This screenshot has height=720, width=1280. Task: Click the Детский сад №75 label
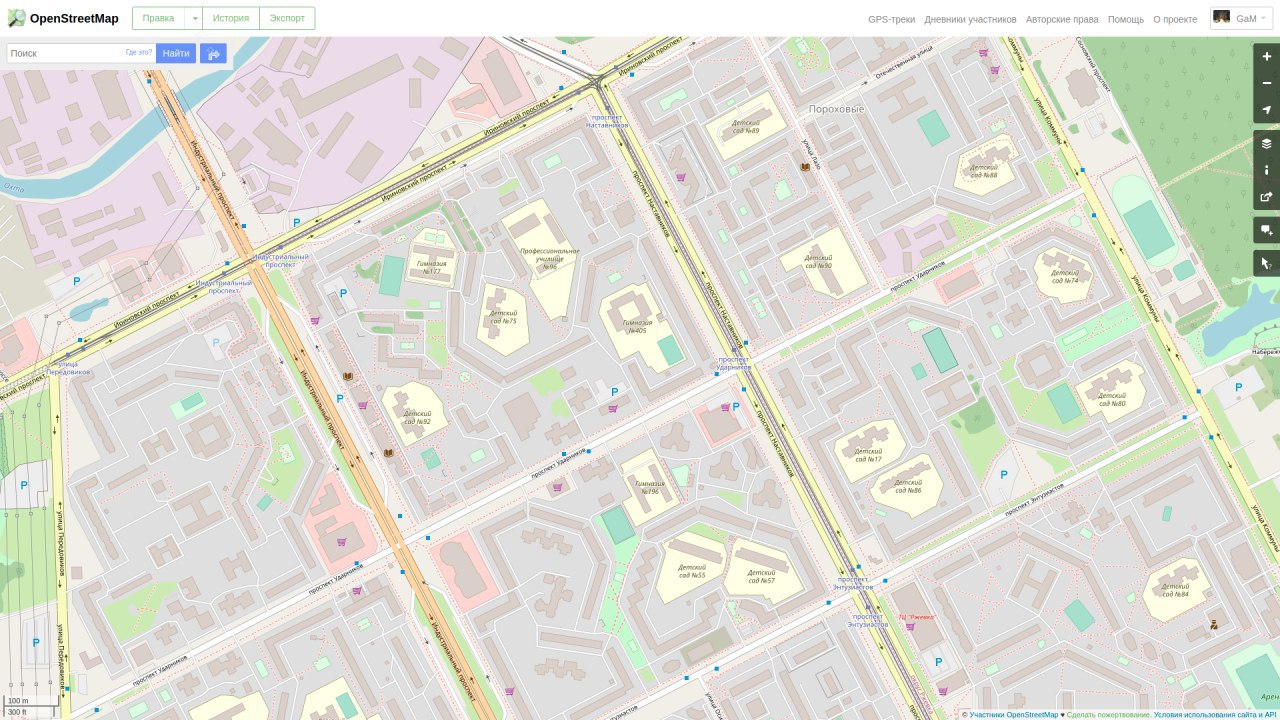point(503,317)
